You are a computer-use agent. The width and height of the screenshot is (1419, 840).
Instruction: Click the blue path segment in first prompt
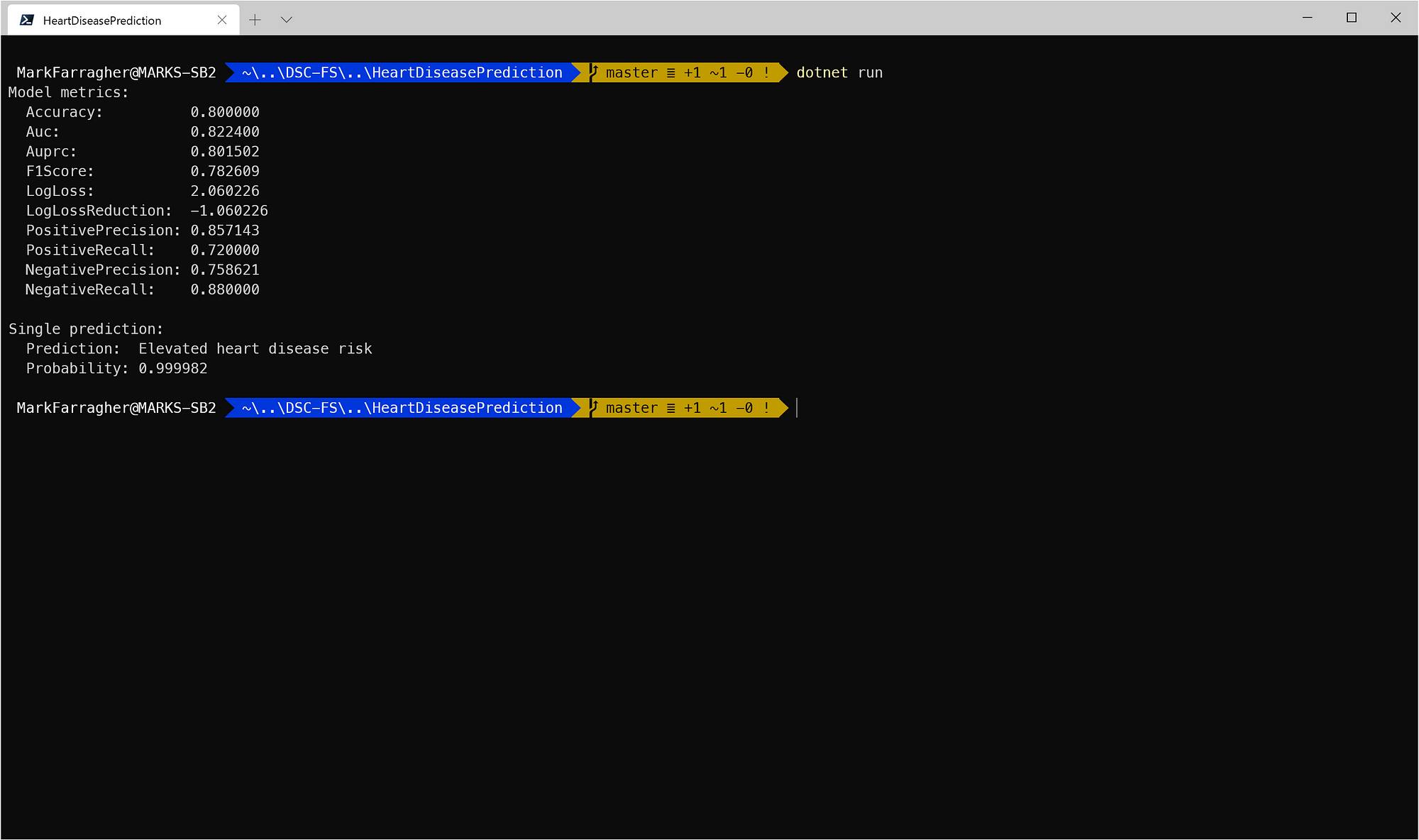pyautogui.click(x=402, y=72)
